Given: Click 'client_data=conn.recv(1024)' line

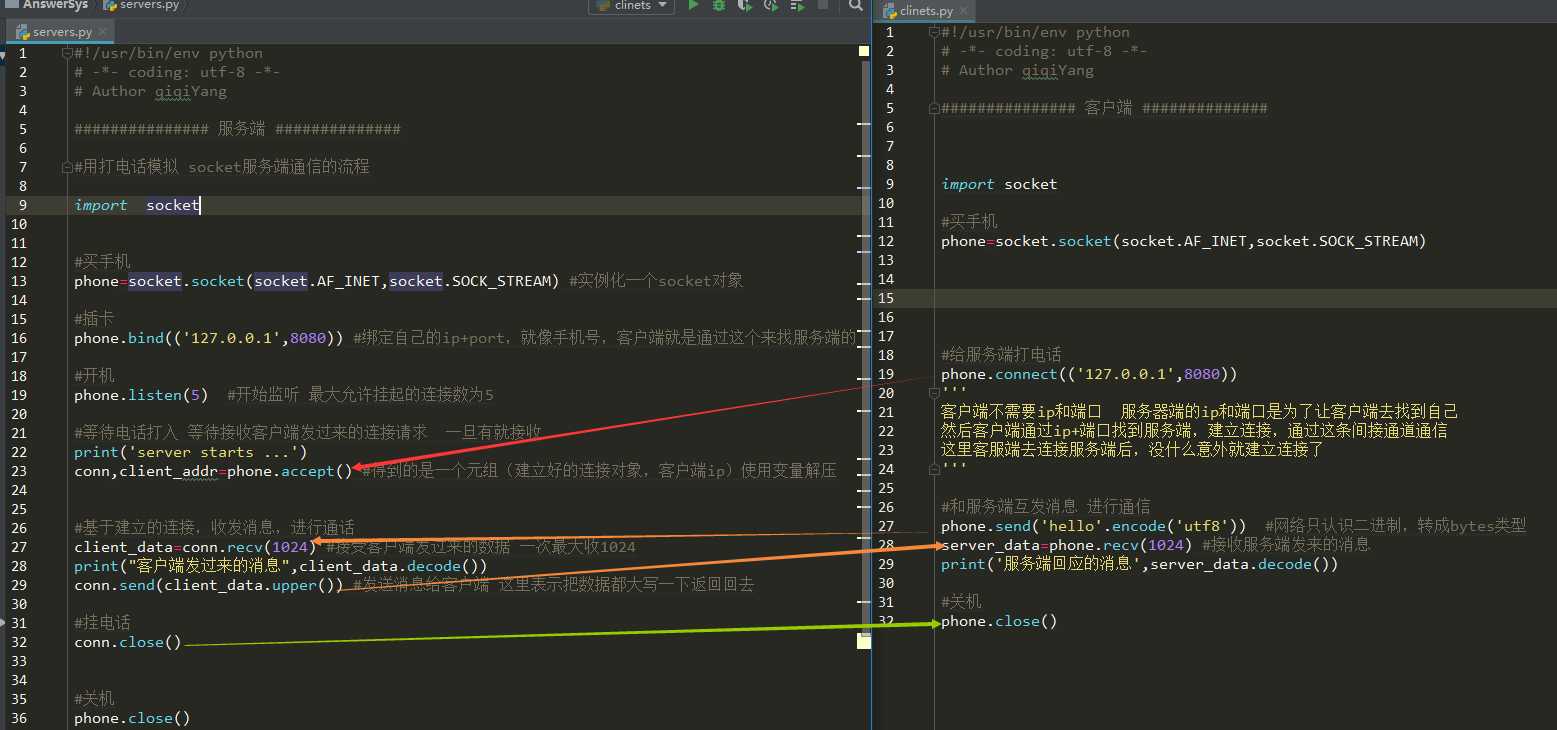Looking at the screenshot, I should pos(195,547).
